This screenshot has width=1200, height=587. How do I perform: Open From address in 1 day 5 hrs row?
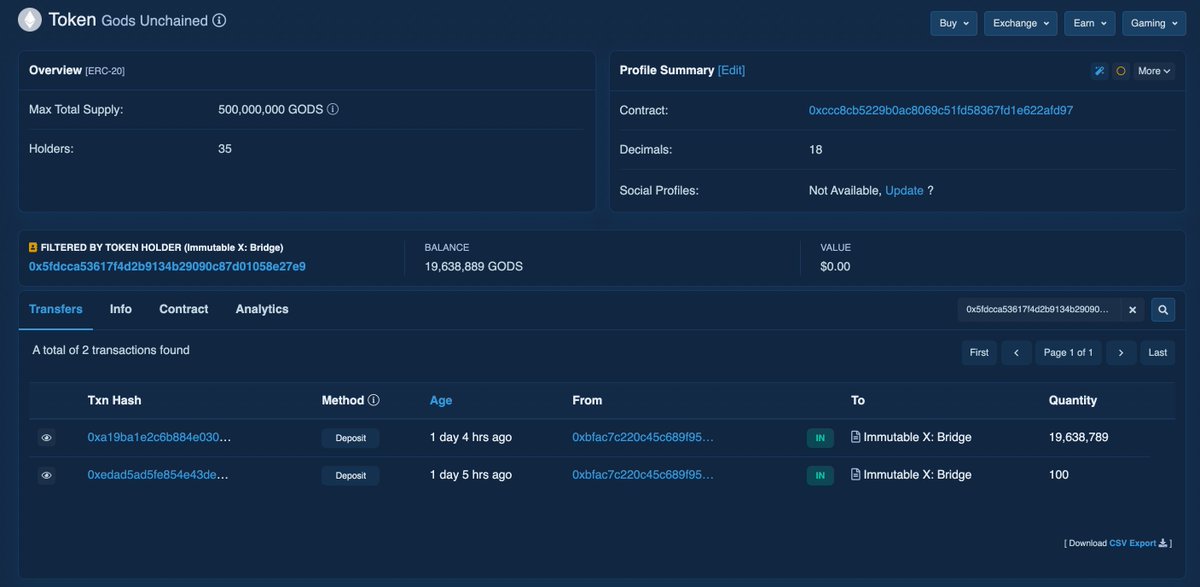click(x=643, y=475)
